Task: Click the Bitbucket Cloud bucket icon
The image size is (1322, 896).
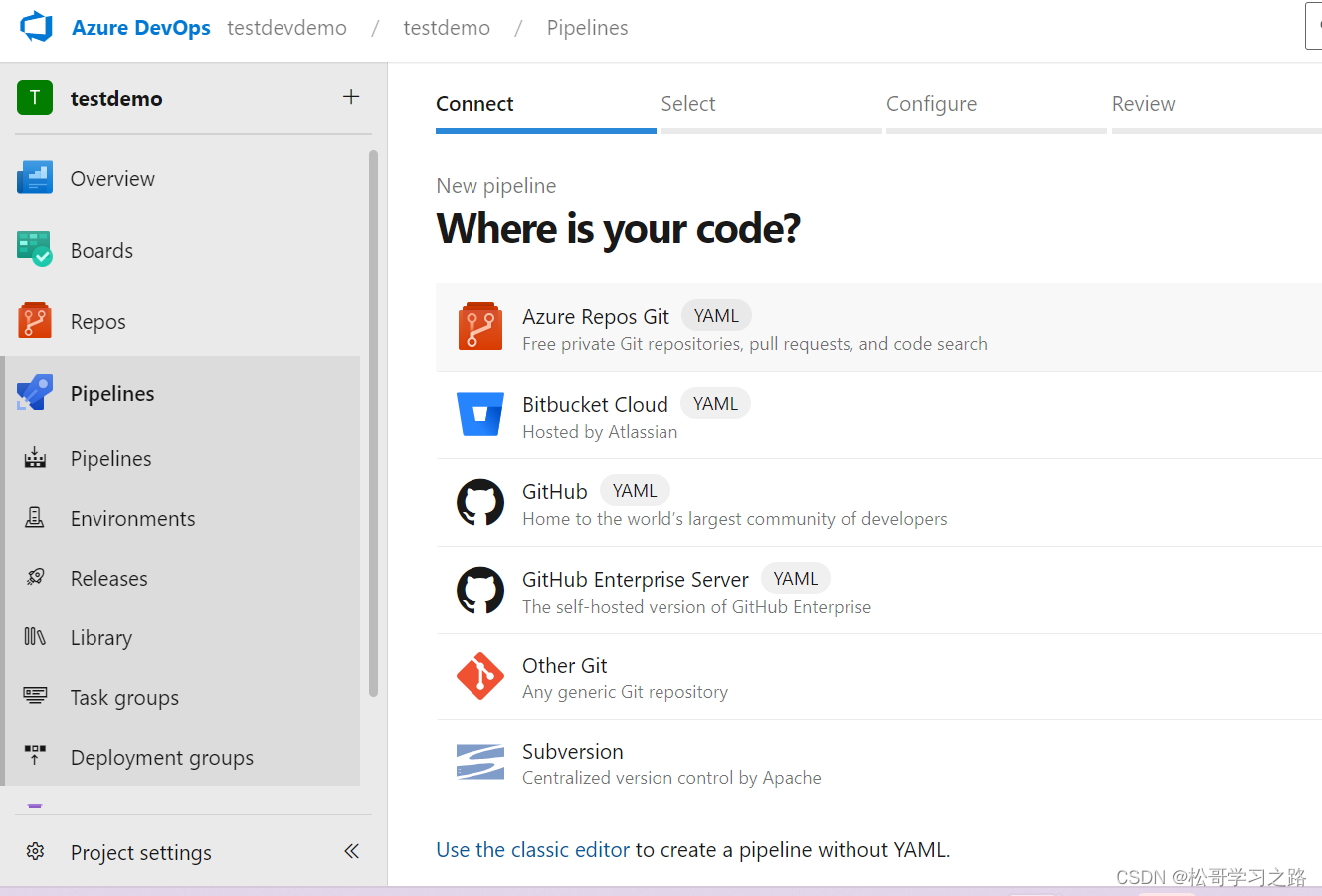Action: tap(480, 414)
